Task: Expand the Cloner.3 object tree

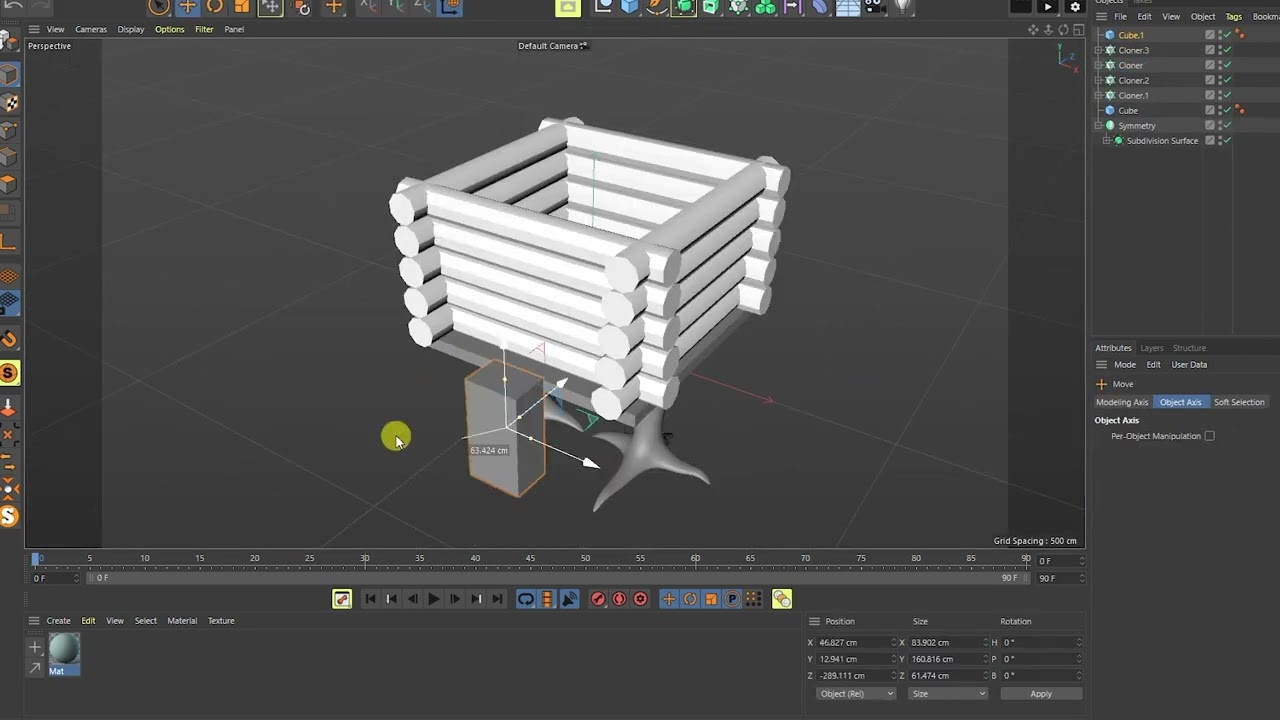Action: tap(1098, 50)
